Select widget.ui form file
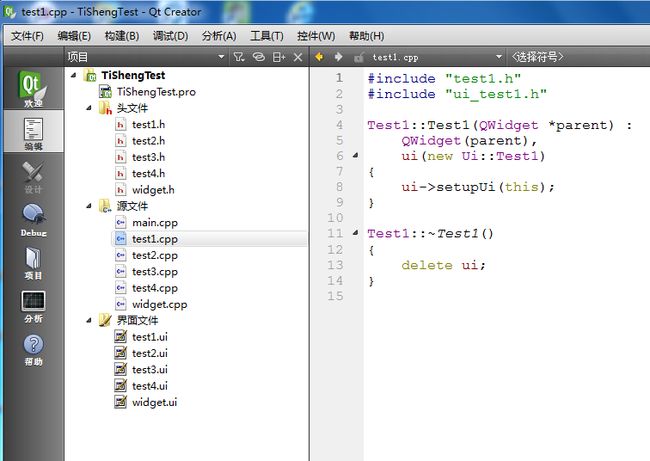The height and width of the screenshot is (461, 650). pyautogui.click(x=154, y=402)
